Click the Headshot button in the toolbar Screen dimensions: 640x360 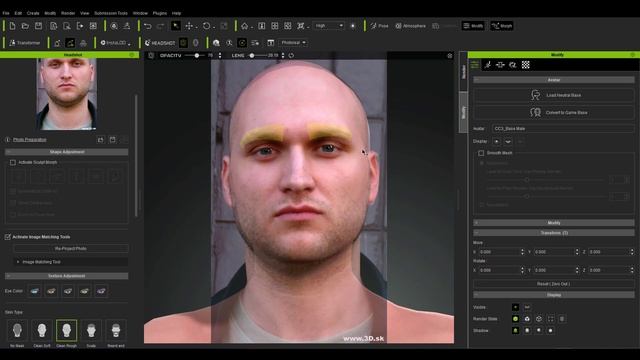point(160,43)
